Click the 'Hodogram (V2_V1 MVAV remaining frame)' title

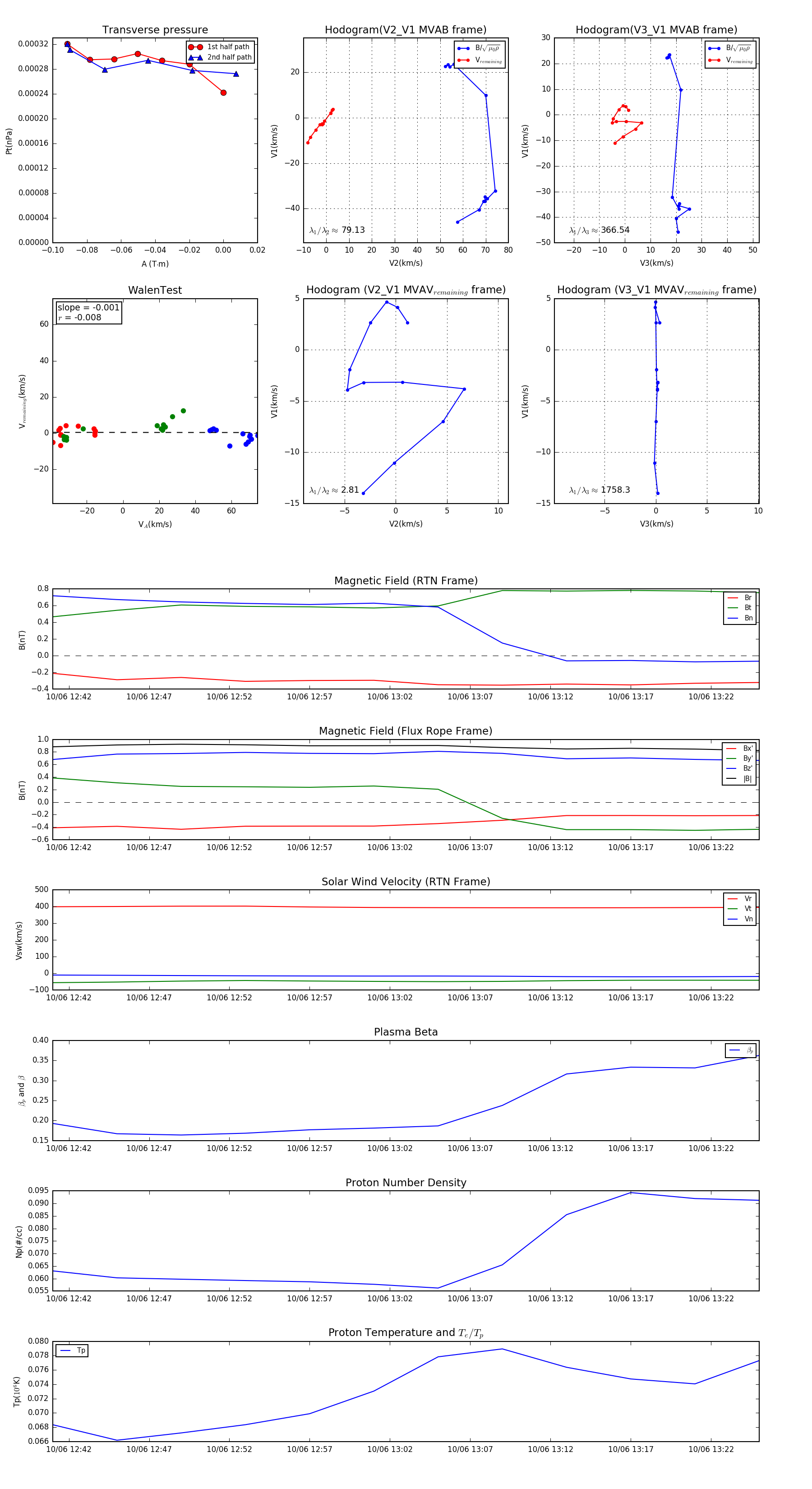pos(406,290)
